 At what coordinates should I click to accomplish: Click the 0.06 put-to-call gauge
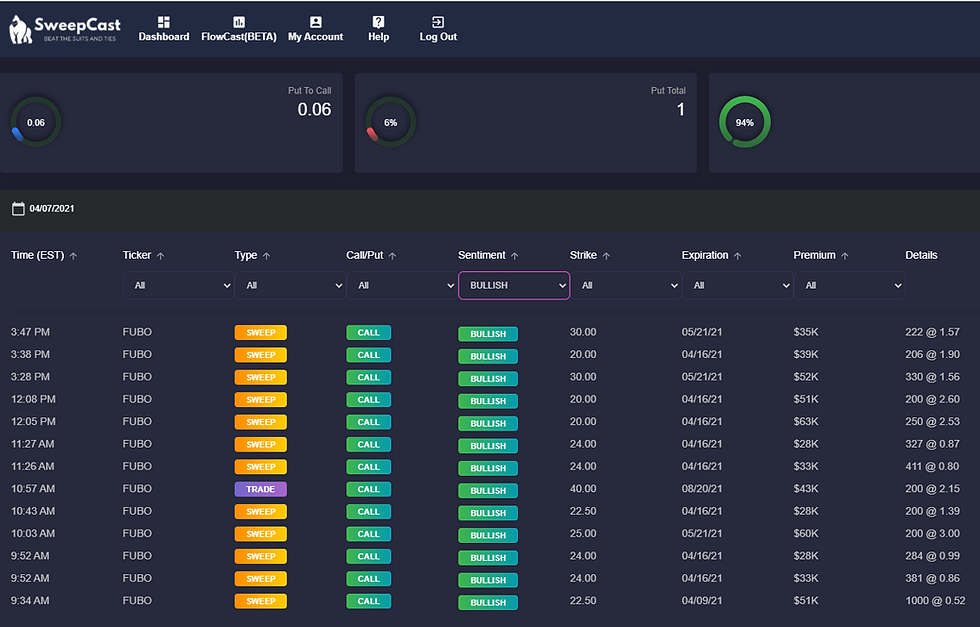pyautogui.click(x=36, y=122)
